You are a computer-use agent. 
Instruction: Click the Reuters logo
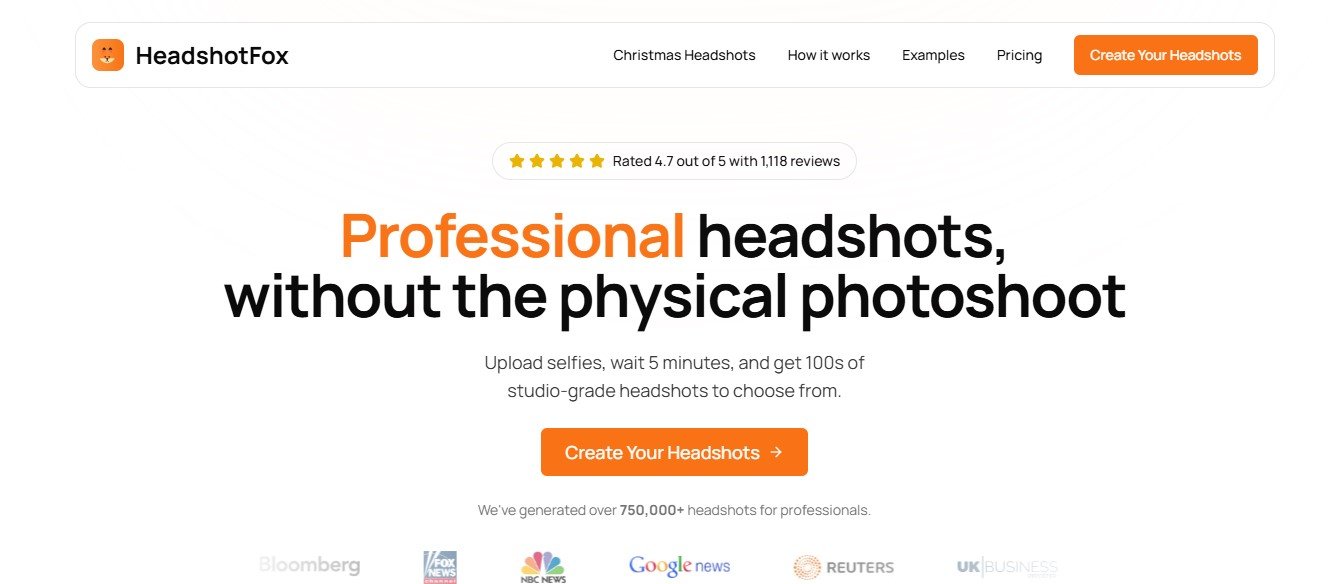pos(843,567)
